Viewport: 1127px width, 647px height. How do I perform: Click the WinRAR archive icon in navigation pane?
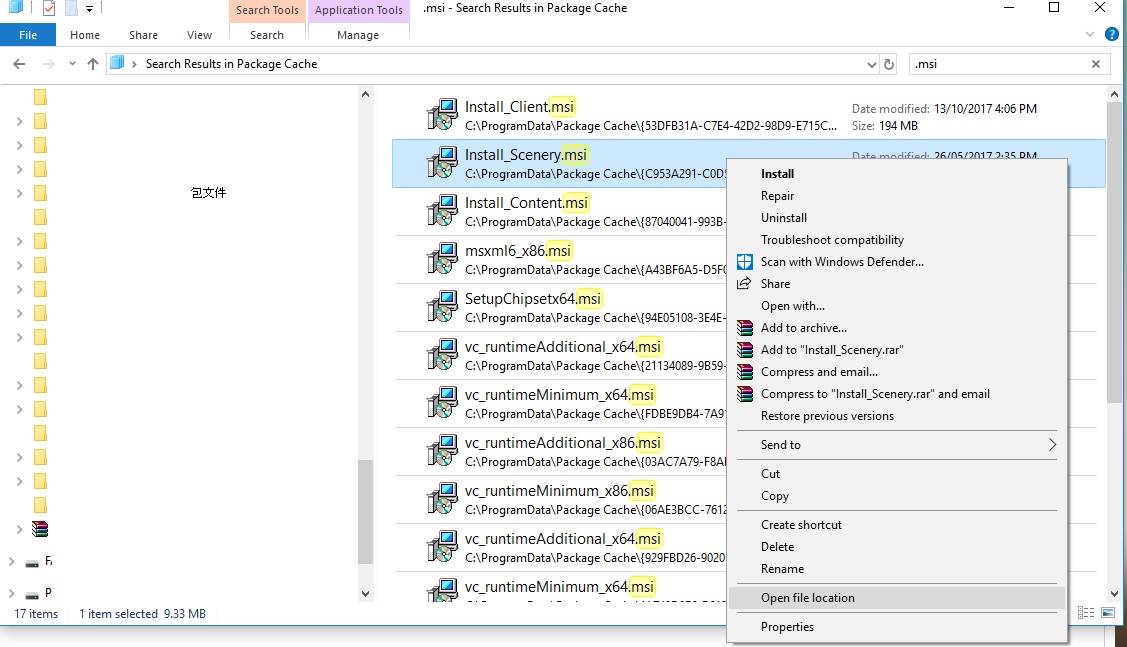[40, 529]
